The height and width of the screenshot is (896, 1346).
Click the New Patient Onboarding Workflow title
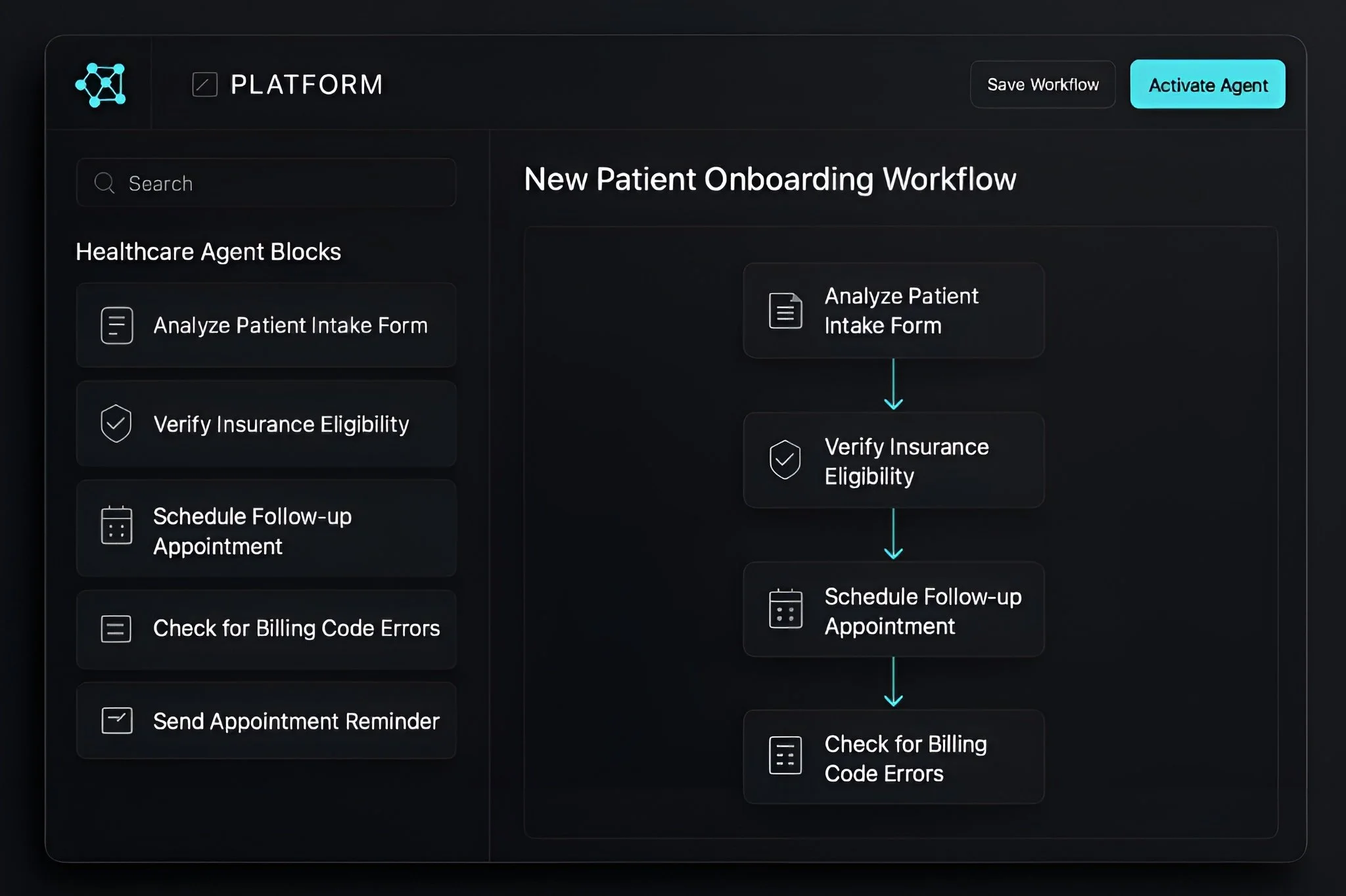(770, 179)
